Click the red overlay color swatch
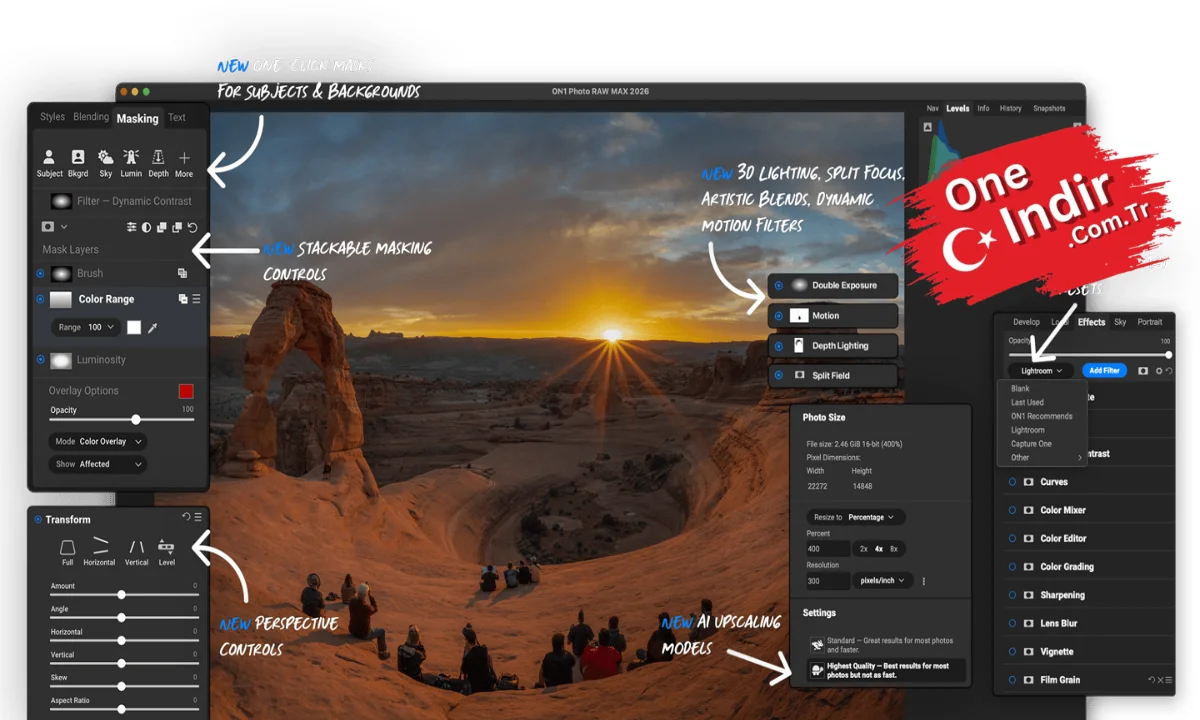The height and width of the screenshot is (720, 1200). click(x=186, y=391)
